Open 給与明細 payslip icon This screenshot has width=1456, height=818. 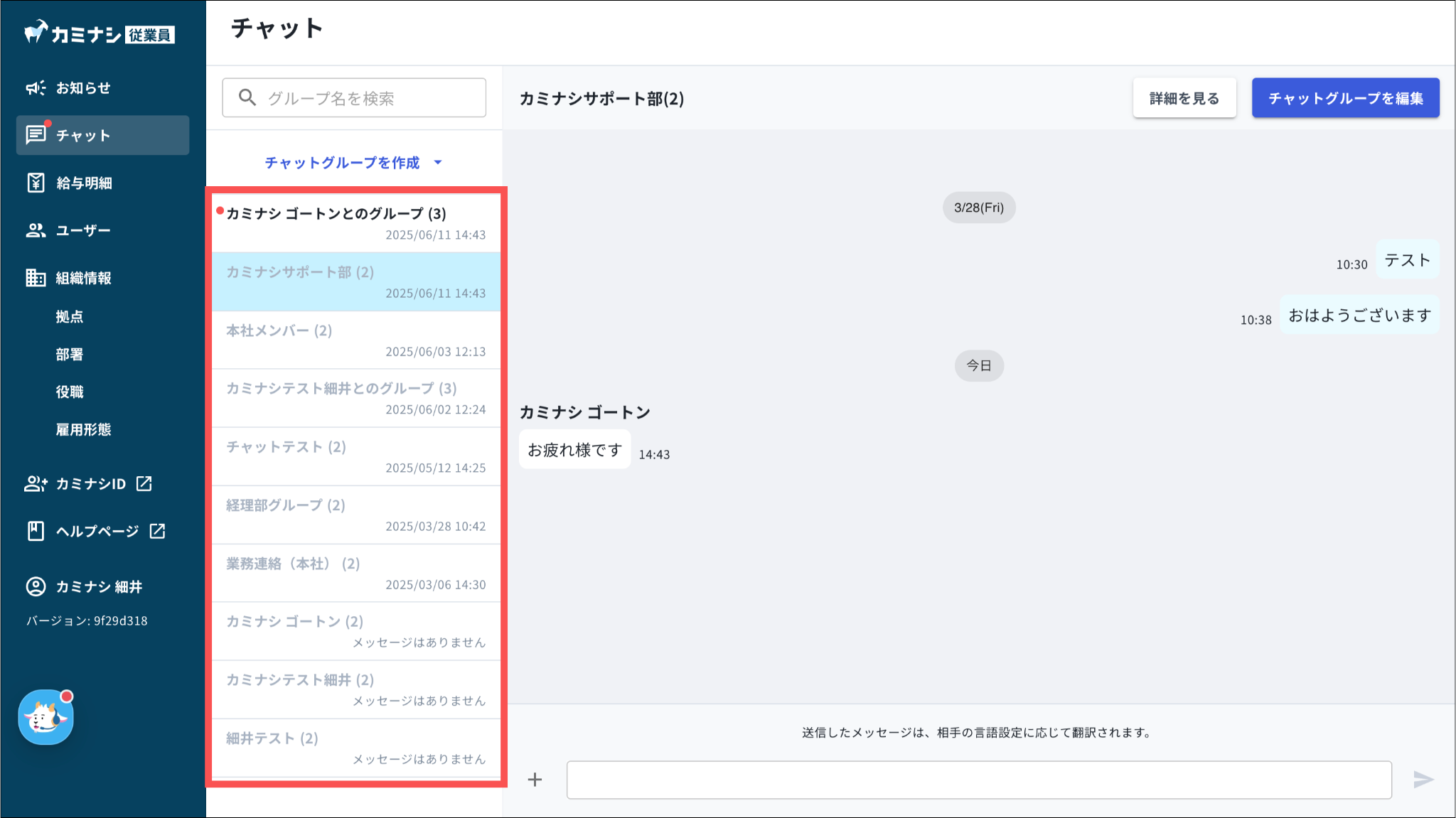point(36,183)
